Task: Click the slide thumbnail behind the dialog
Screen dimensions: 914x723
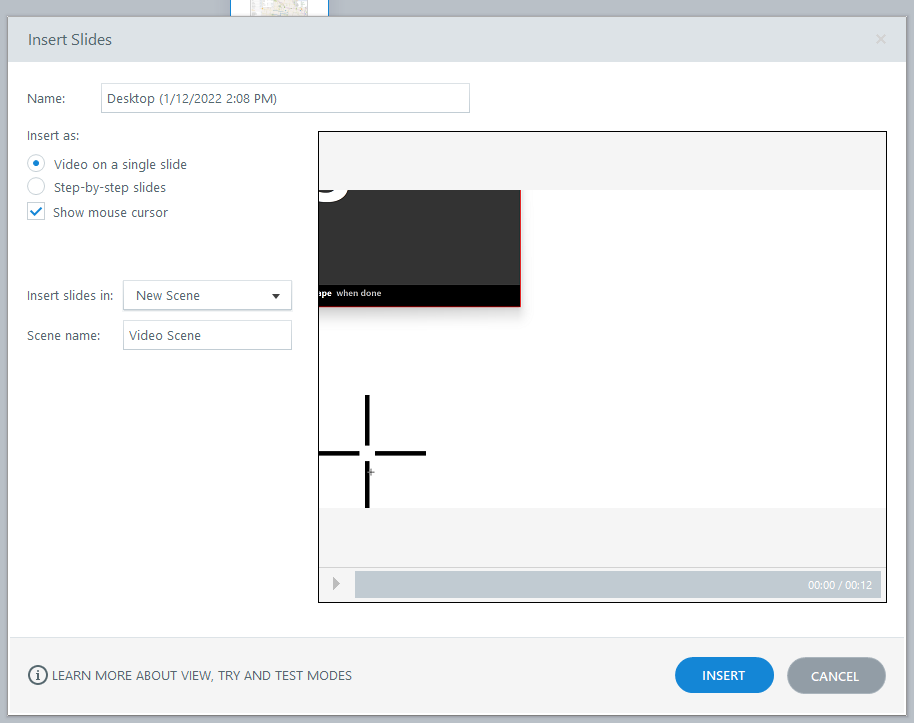Action: (x=279, y=8)
